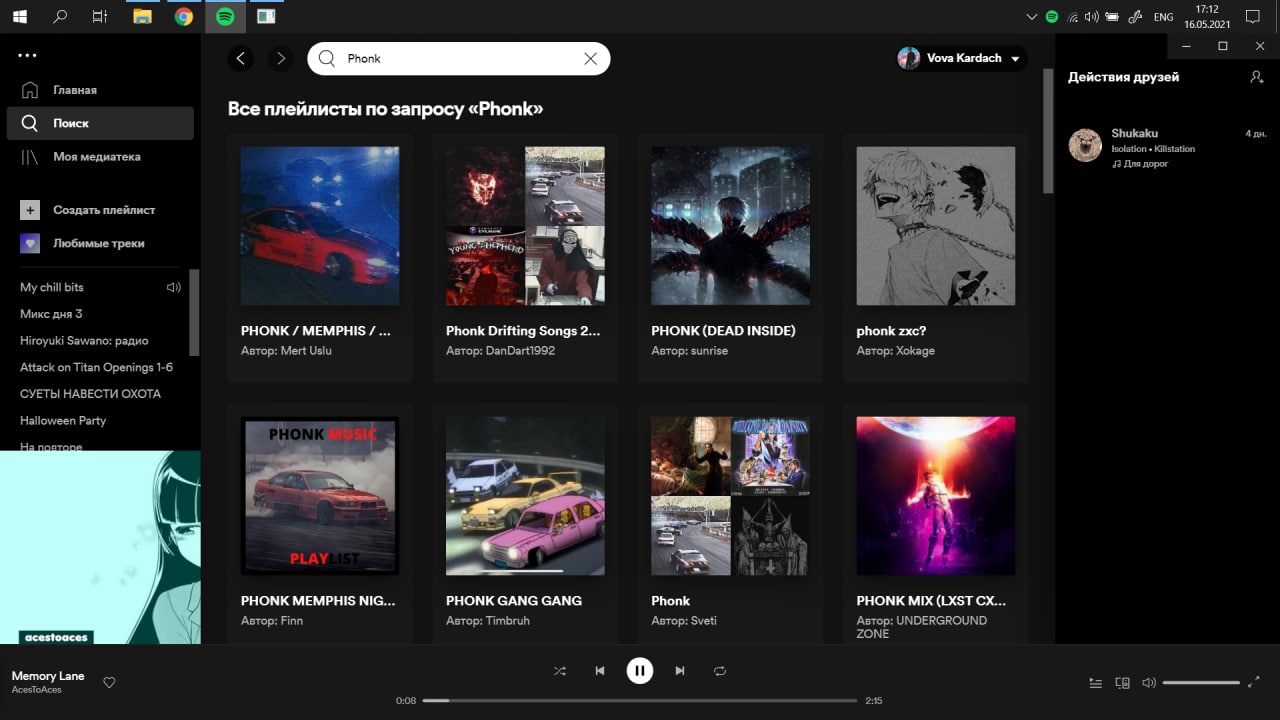Open Attack on Titan Openings 1-6
1280x720 pixels.
tap(96, 367)
